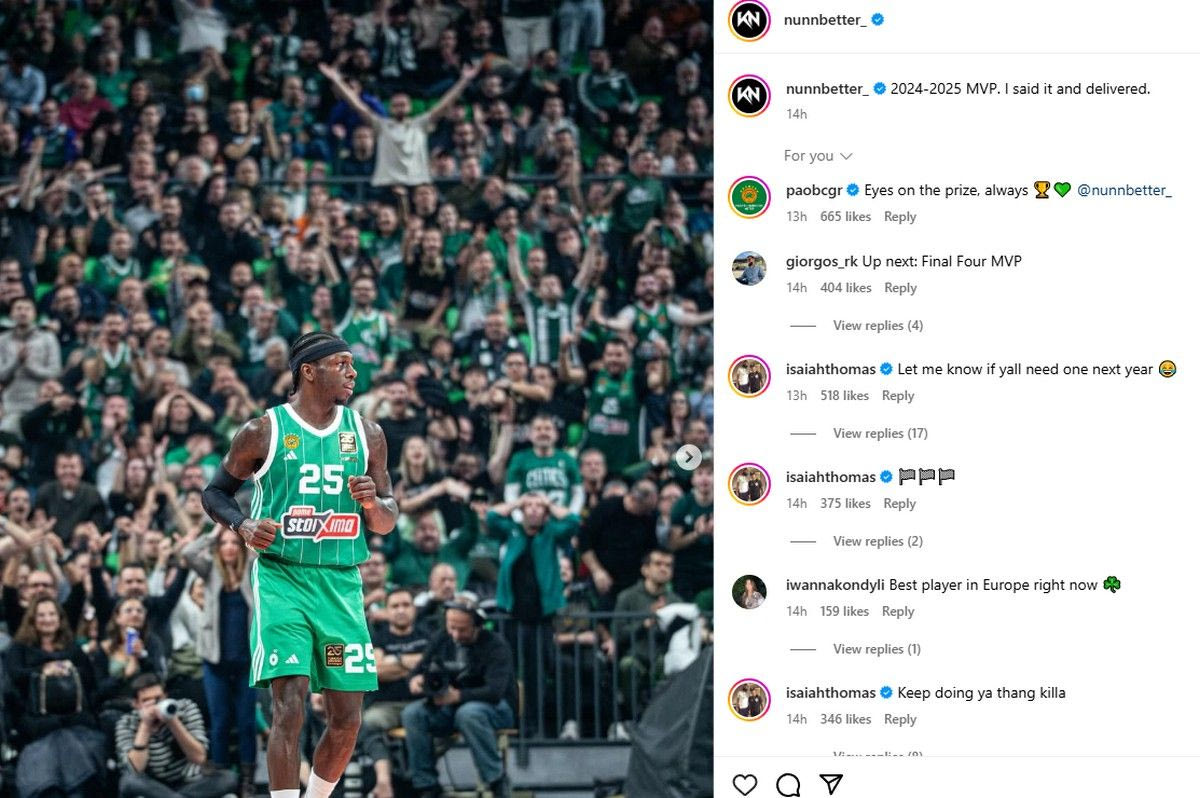View '665 likes' on paobcgr comment

point(845,217)
